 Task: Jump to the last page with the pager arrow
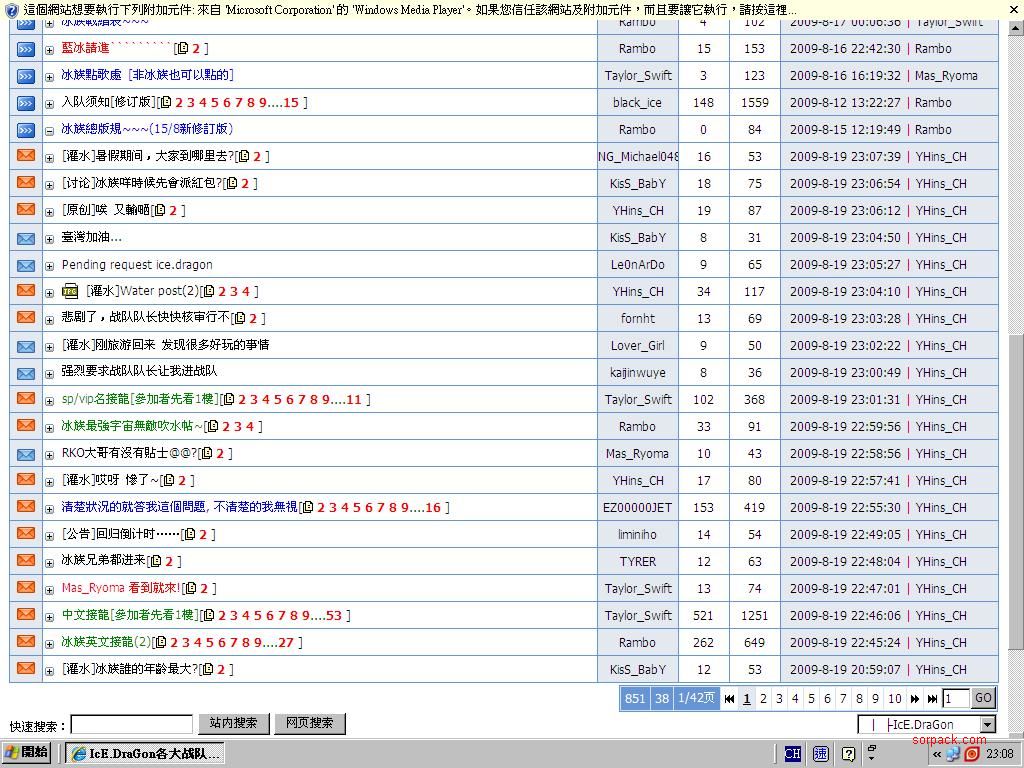pos(932,699)
